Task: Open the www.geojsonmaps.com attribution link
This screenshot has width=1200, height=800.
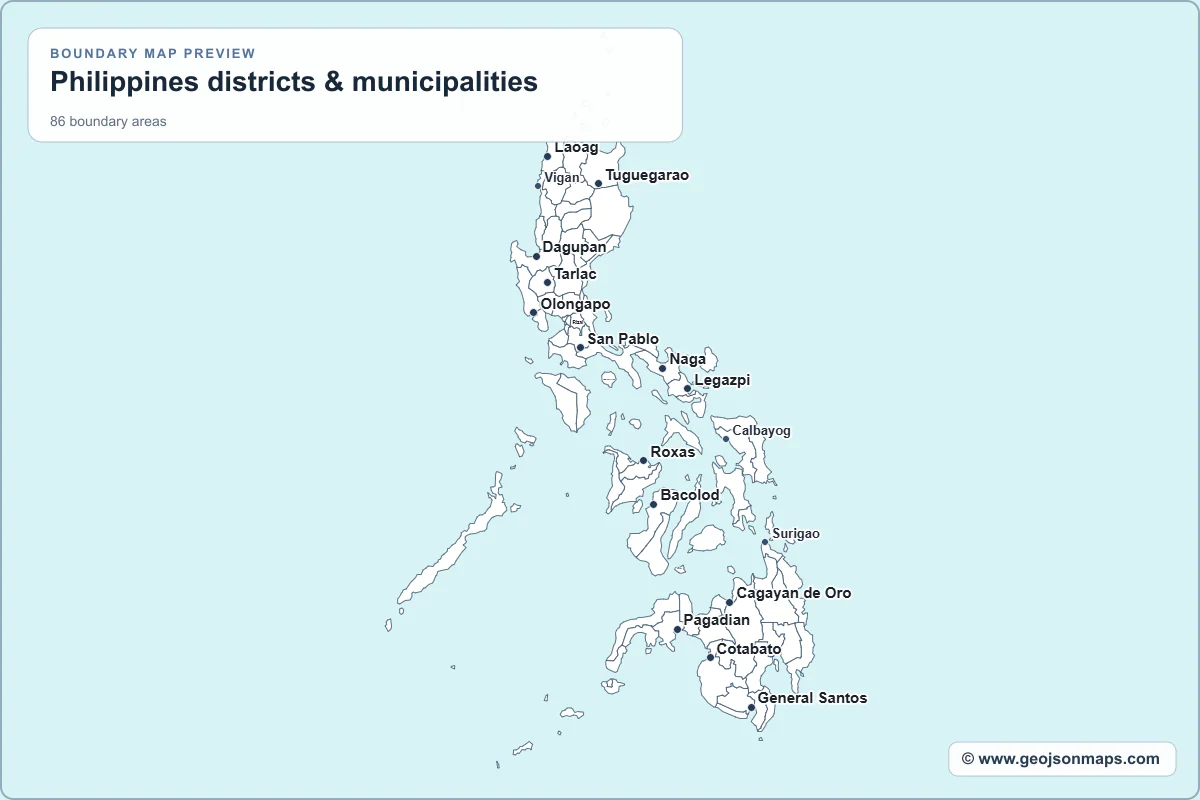Action: point(1062,759)
